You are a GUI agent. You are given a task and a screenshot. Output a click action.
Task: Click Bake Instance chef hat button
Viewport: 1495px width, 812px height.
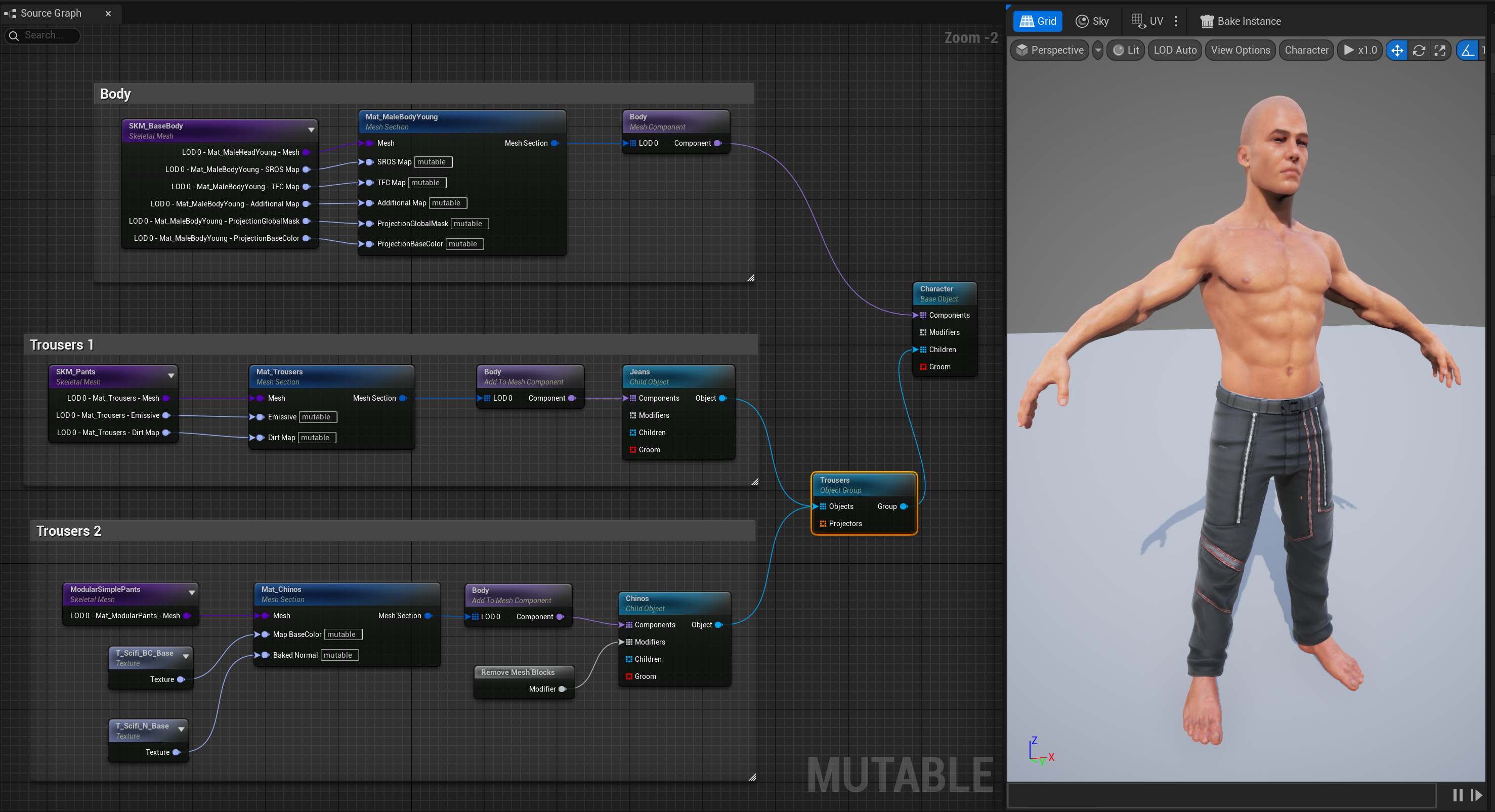[1240, 21]
